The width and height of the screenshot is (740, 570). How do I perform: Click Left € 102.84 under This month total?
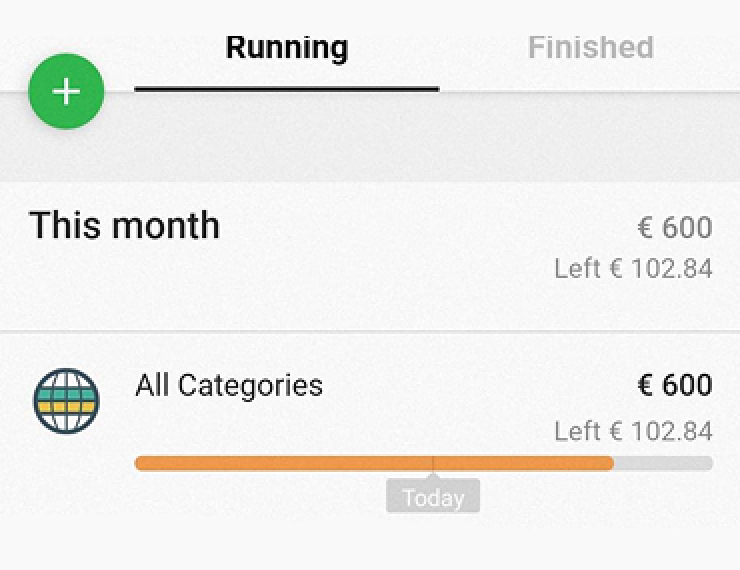[x=633, y=268]
